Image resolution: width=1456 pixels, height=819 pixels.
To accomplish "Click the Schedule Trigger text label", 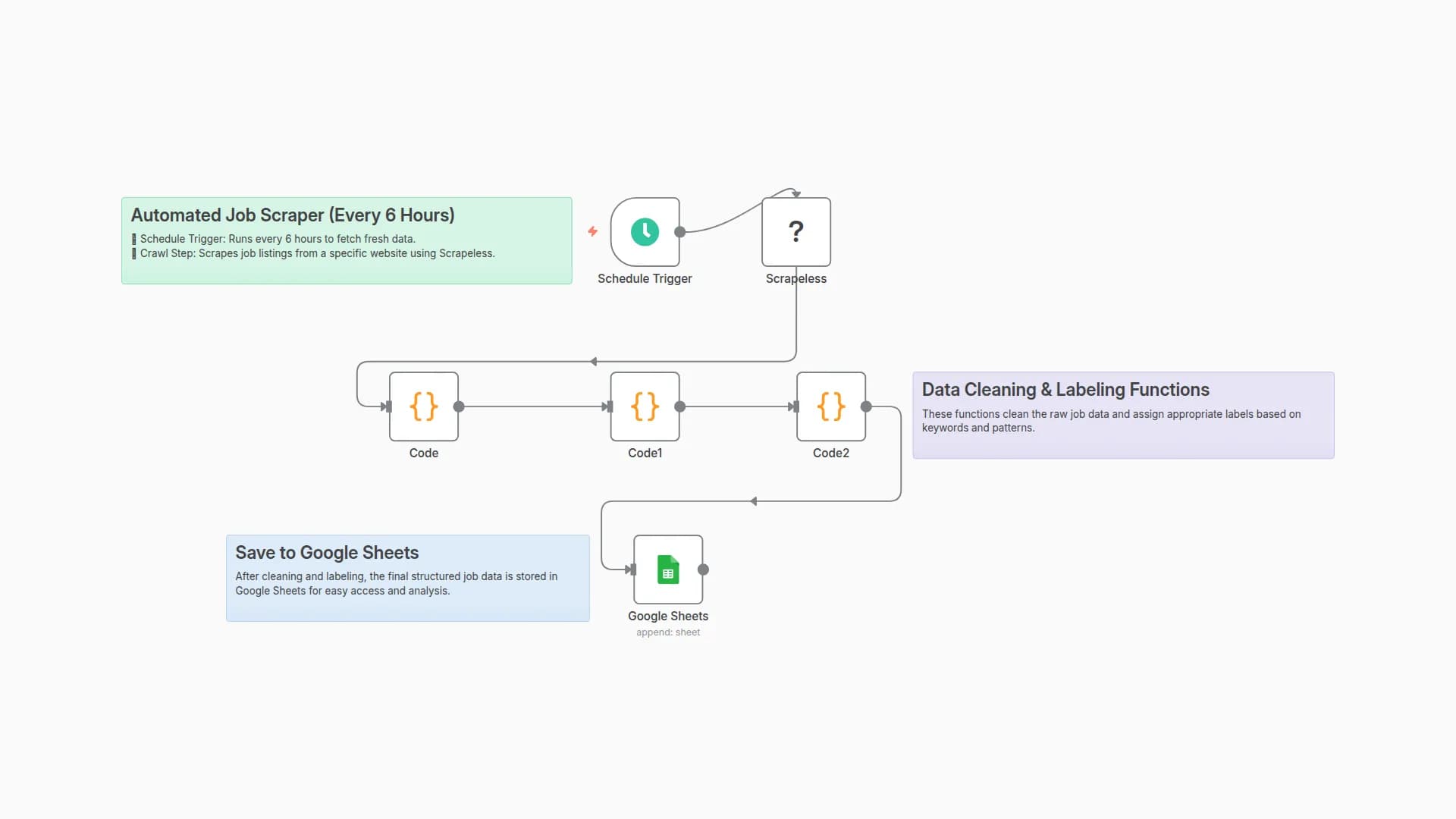I will (645, 278).
